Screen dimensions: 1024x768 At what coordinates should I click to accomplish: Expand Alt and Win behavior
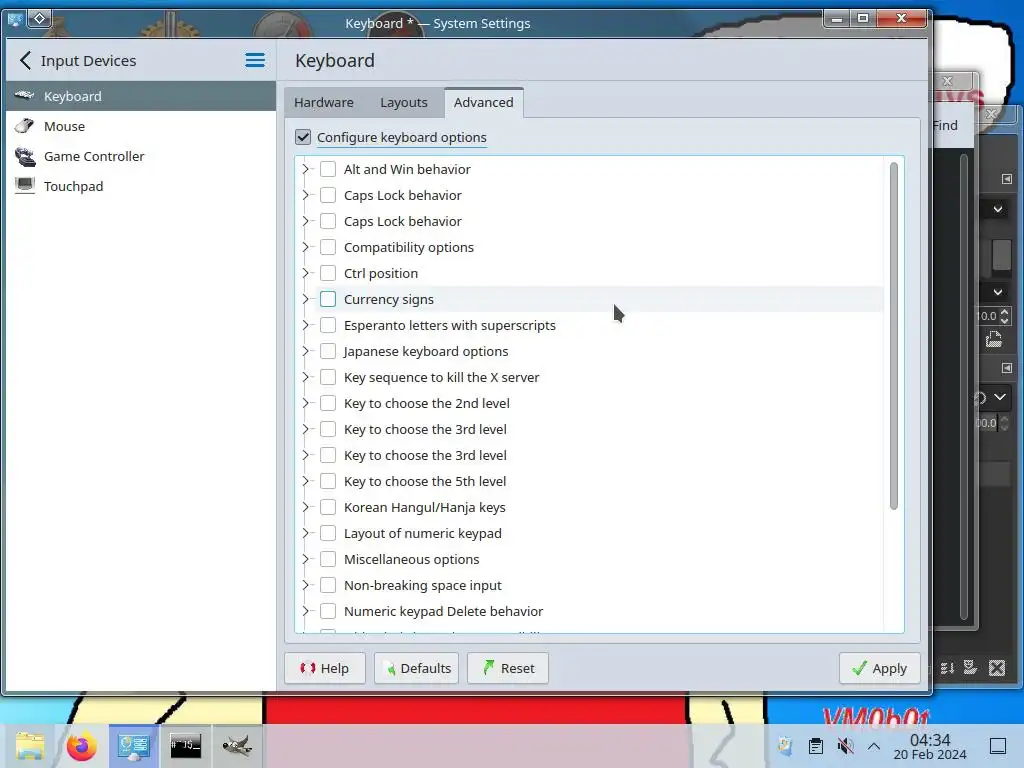tap(305, 169)
